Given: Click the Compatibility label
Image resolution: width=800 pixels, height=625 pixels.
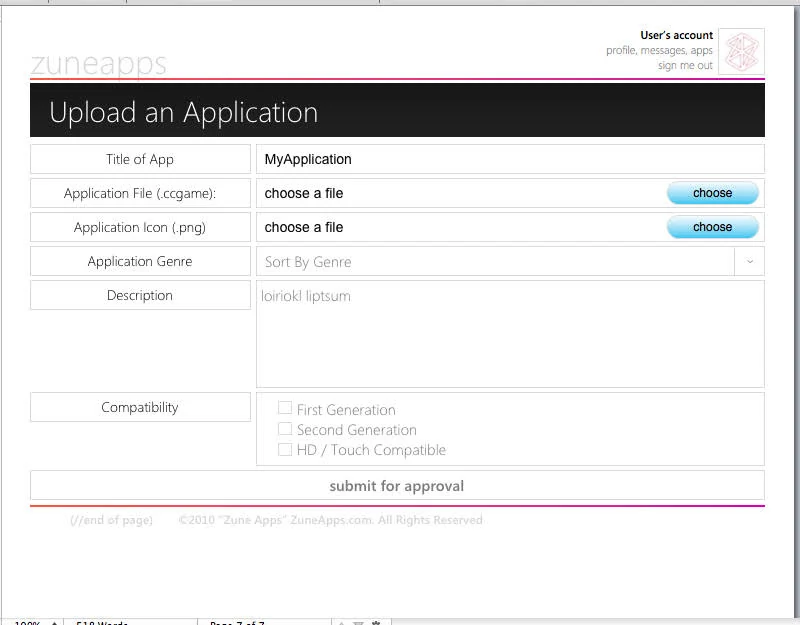Looking at the screenshot, I should click(x=140, y=407).
